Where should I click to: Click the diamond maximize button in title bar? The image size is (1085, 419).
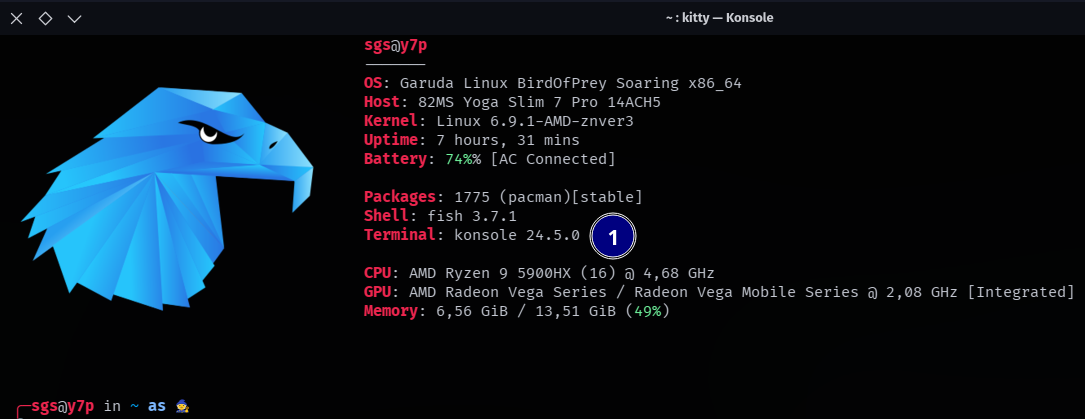point(46,19)
